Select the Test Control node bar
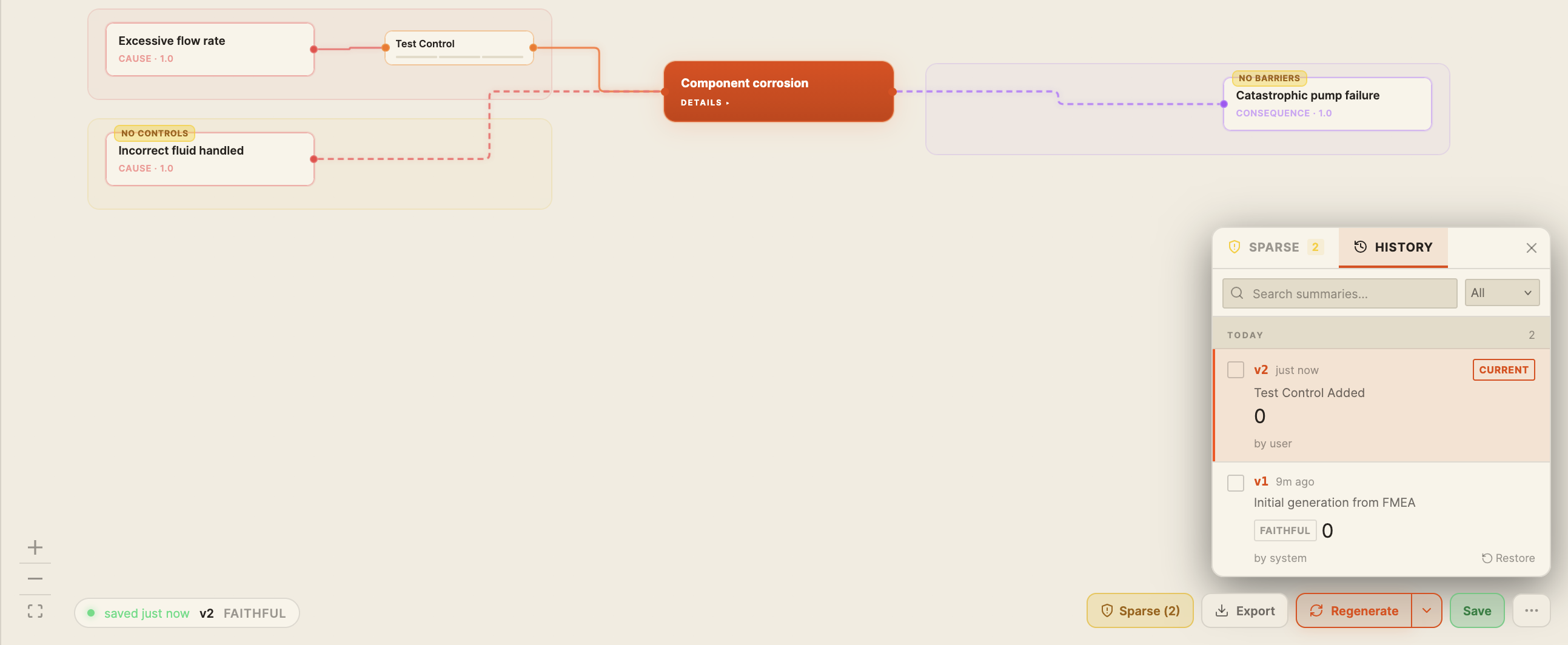1568x645 pixels. 459,48
